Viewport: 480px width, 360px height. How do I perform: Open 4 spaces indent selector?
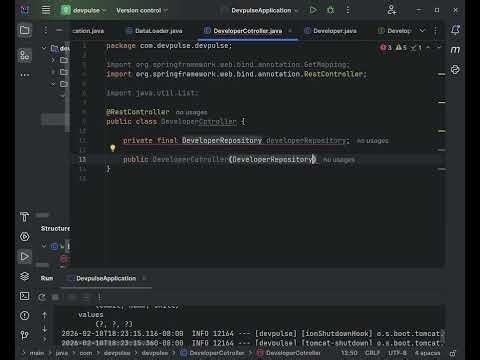point(427,353)
